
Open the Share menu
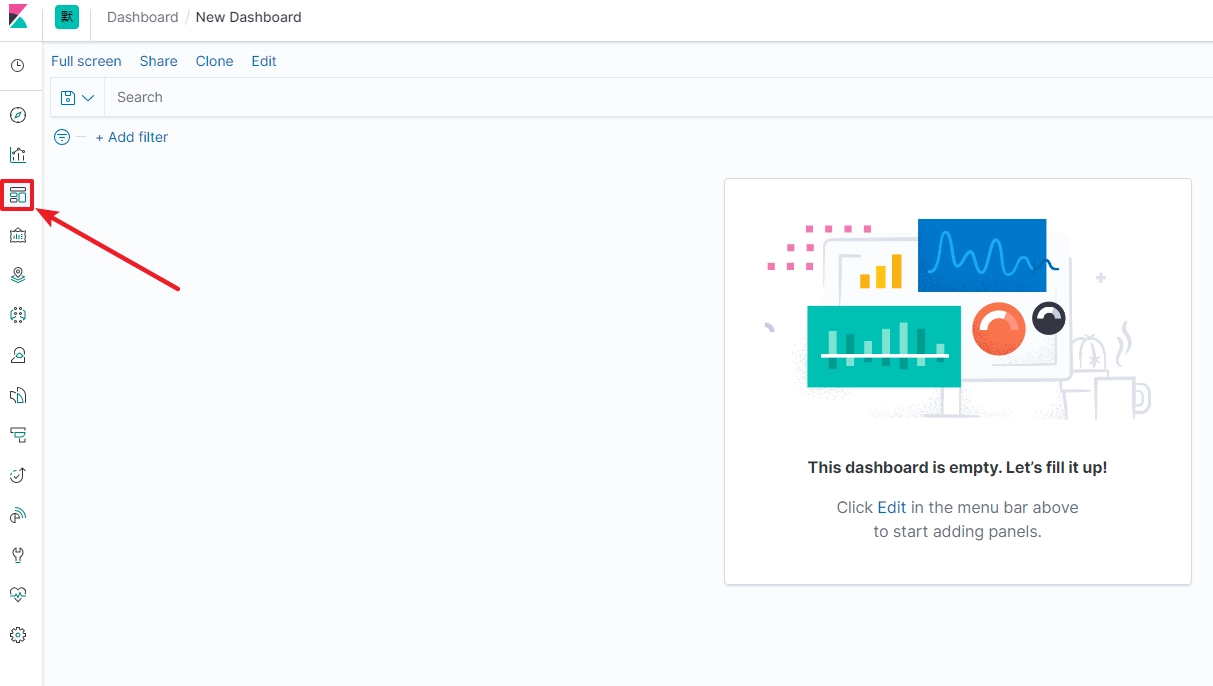pyautogui.click(x=158, y=61)
